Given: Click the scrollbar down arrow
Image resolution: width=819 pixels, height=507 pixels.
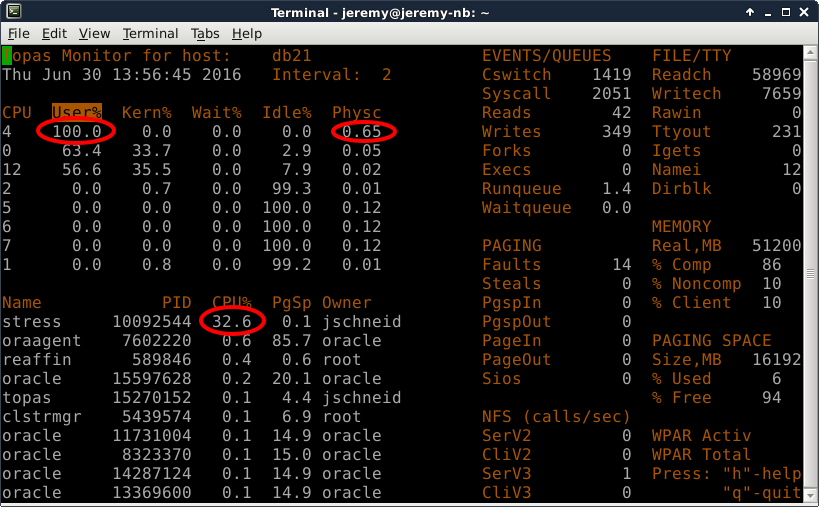Looking at the screenshot, I should 810,495.
